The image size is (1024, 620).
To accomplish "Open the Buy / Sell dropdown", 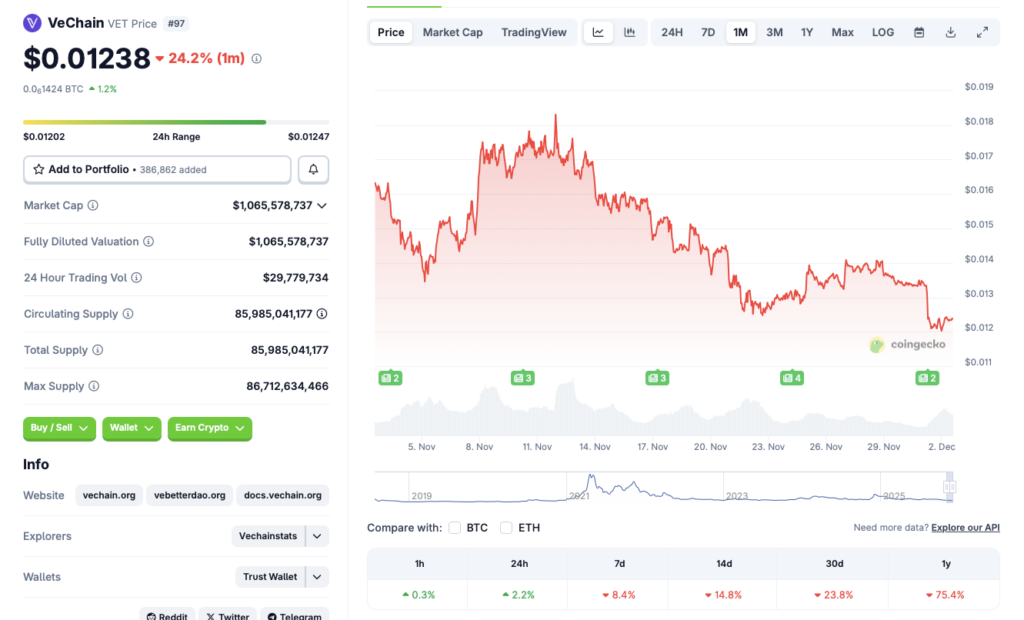I will (59, 428).
